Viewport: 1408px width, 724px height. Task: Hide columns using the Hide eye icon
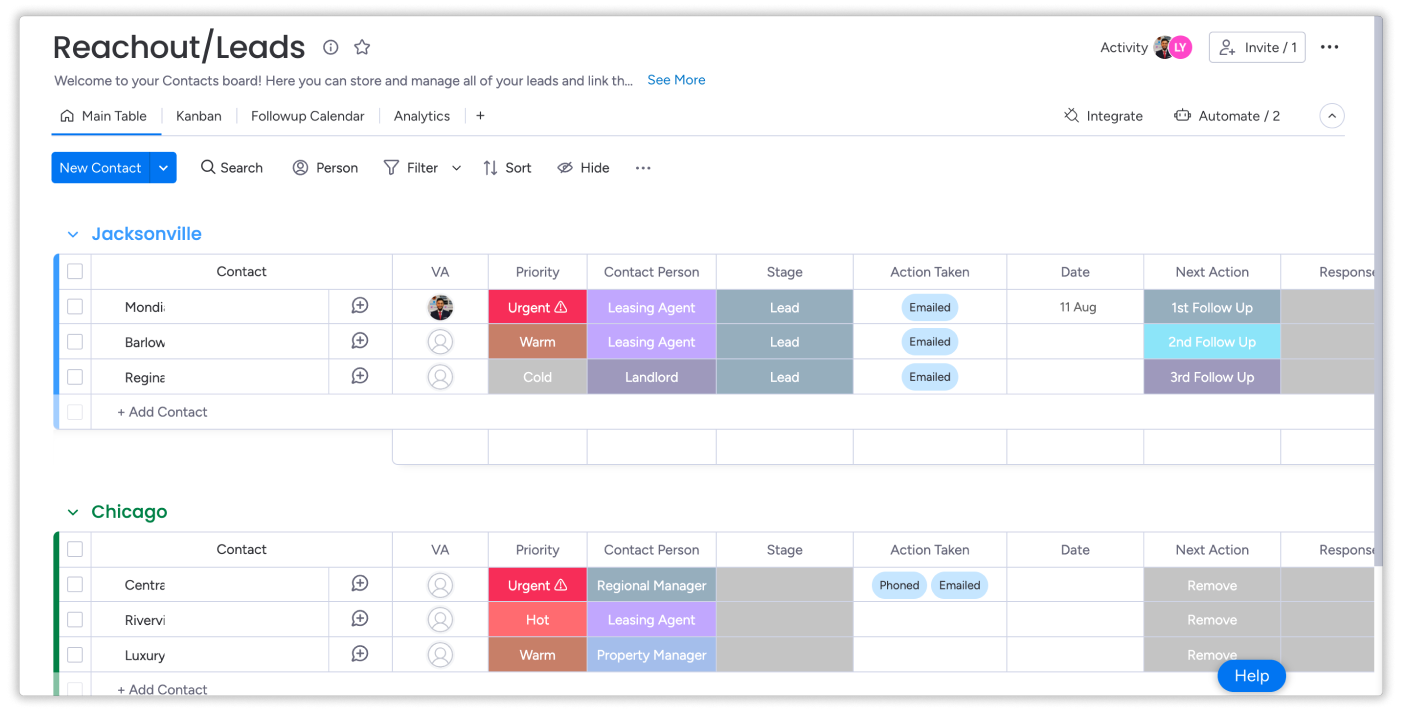(x=565, y=168)
